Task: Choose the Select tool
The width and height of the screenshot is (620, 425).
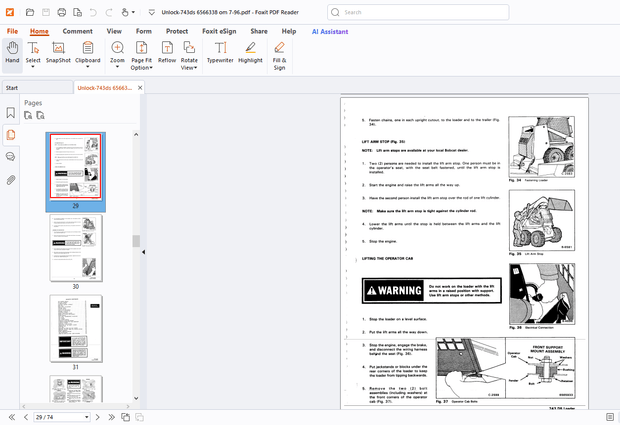Action: click(33, 55)
